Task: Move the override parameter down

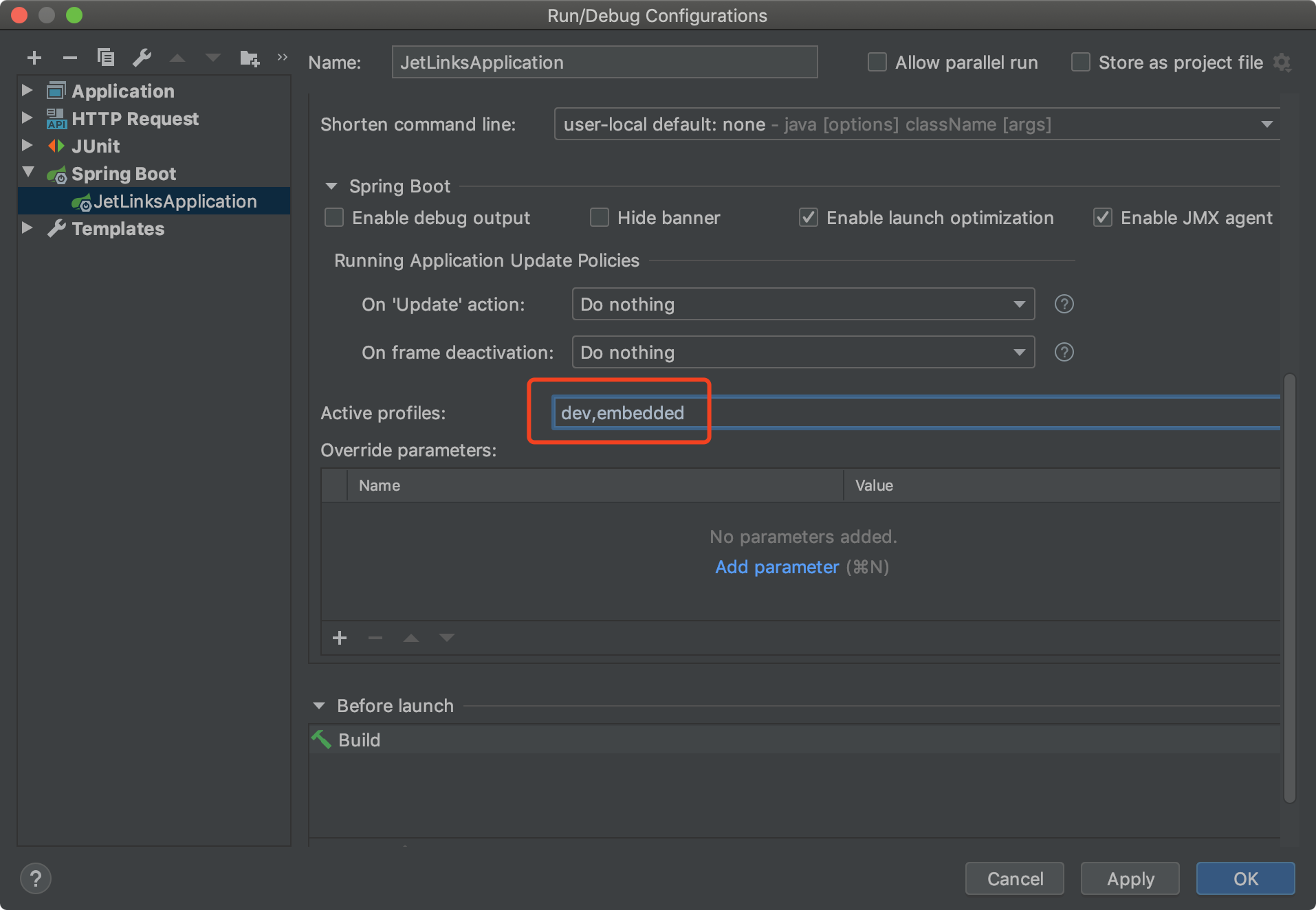Action: coord(447,638)
